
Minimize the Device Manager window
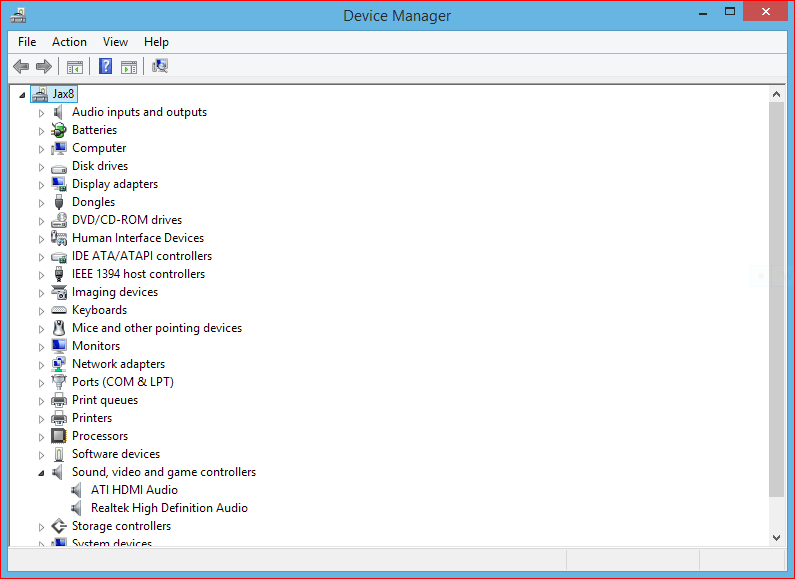coord(703,12)
